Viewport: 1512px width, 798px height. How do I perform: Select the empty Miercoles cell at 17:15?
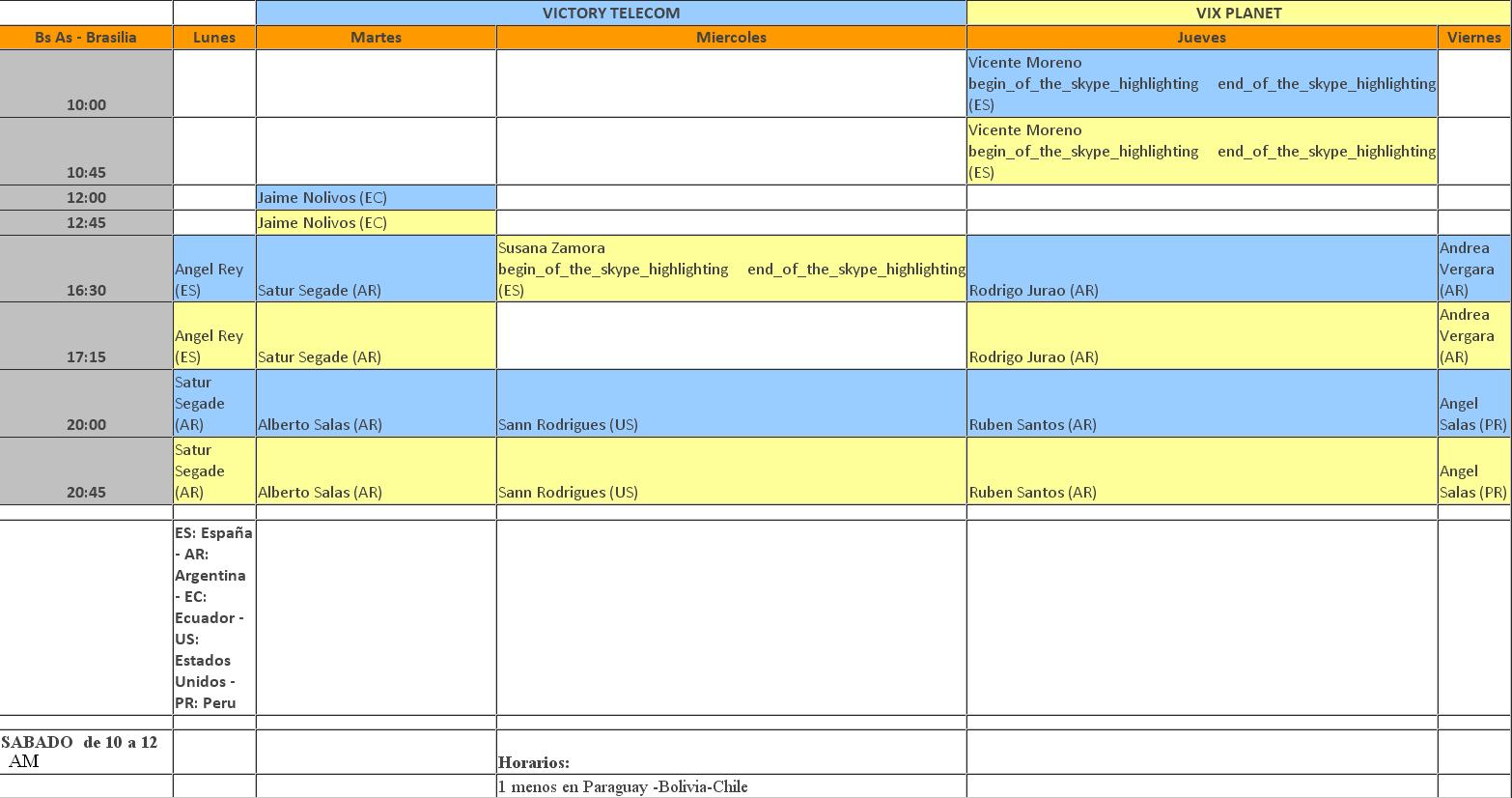(x=731, y=335)
